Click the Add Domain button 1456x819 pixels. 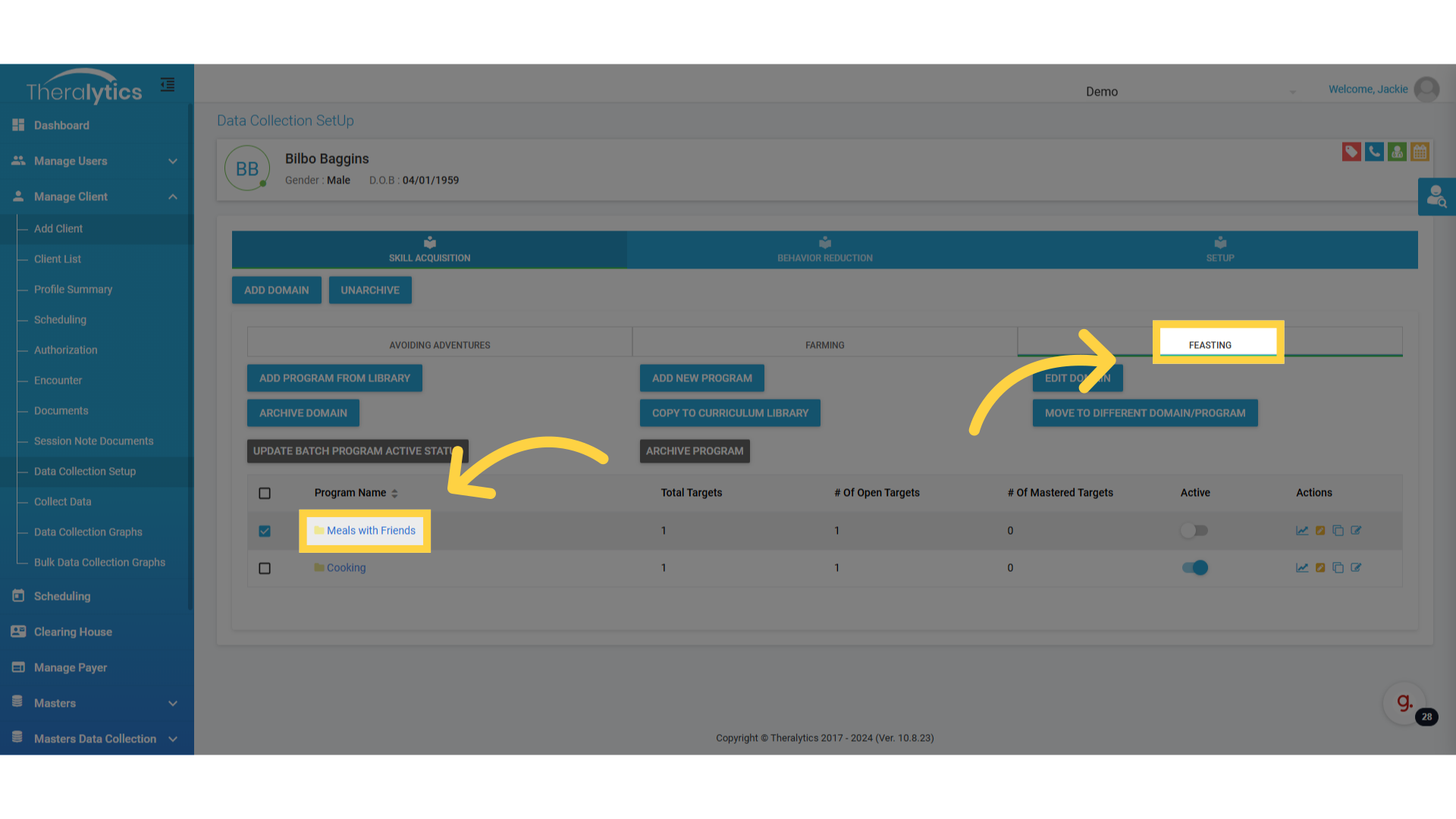pyautogui.click(x=276, y=290)
